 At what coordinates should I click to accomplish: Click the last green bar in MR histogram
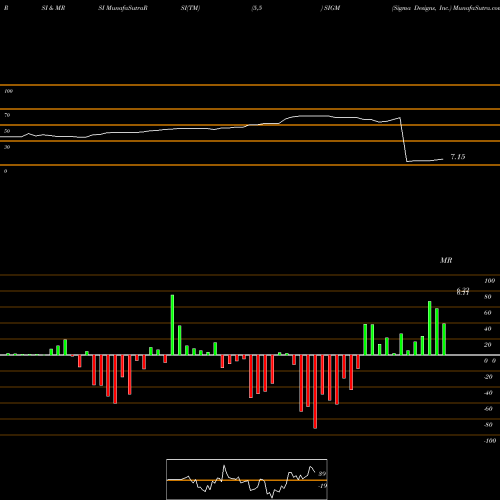[x=444, y=339]
